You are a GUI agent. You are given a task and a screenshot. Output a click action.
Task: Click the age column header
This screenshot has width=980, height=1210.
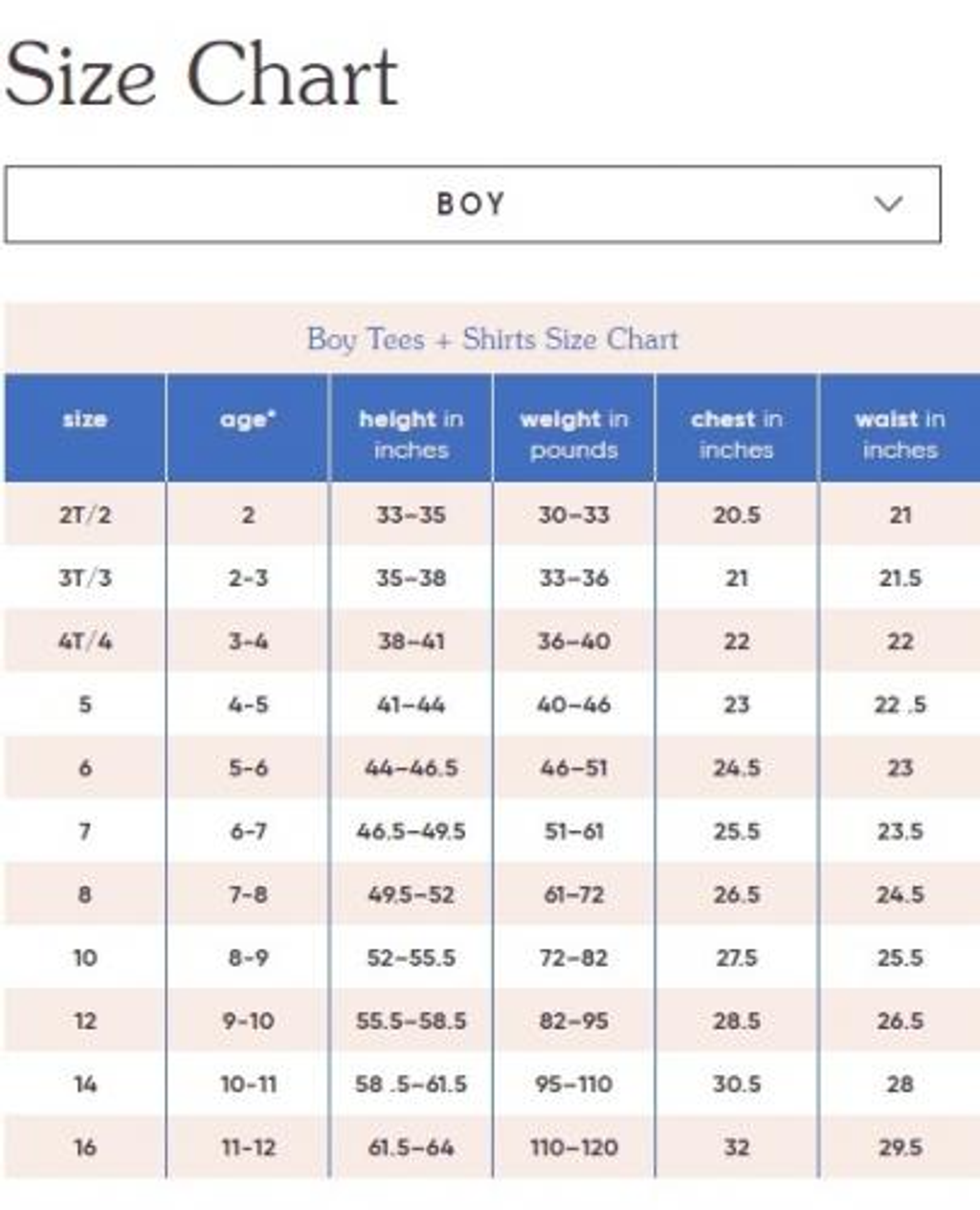click(x=248, y=419)
